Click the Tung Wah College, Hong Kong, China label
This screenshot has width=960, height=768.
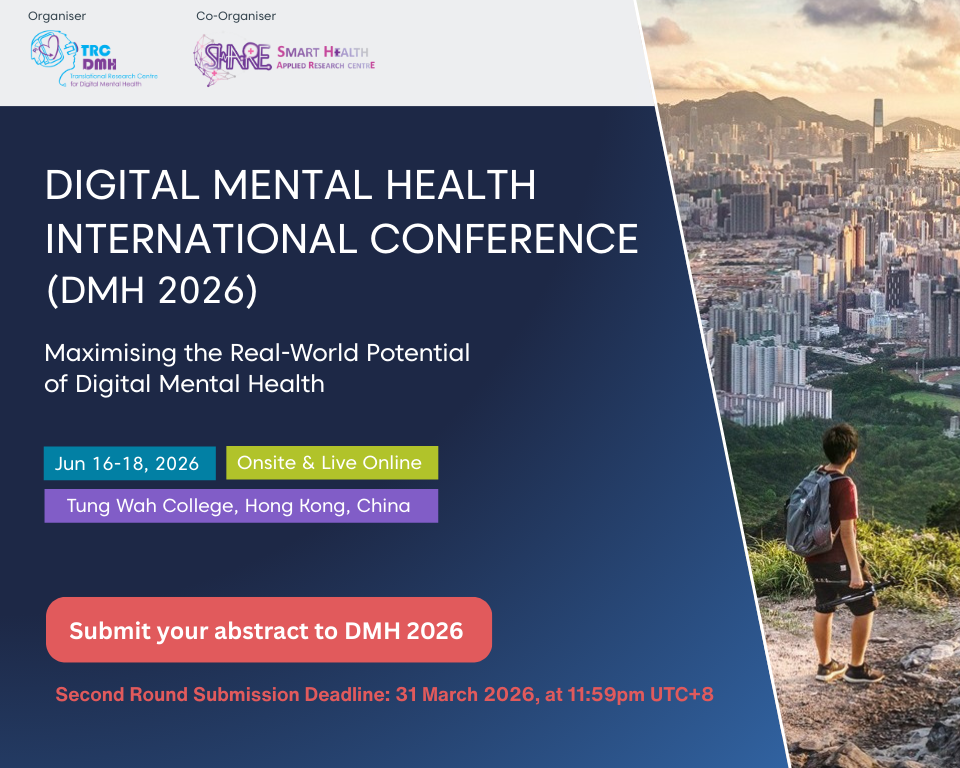tap(241, 506)
